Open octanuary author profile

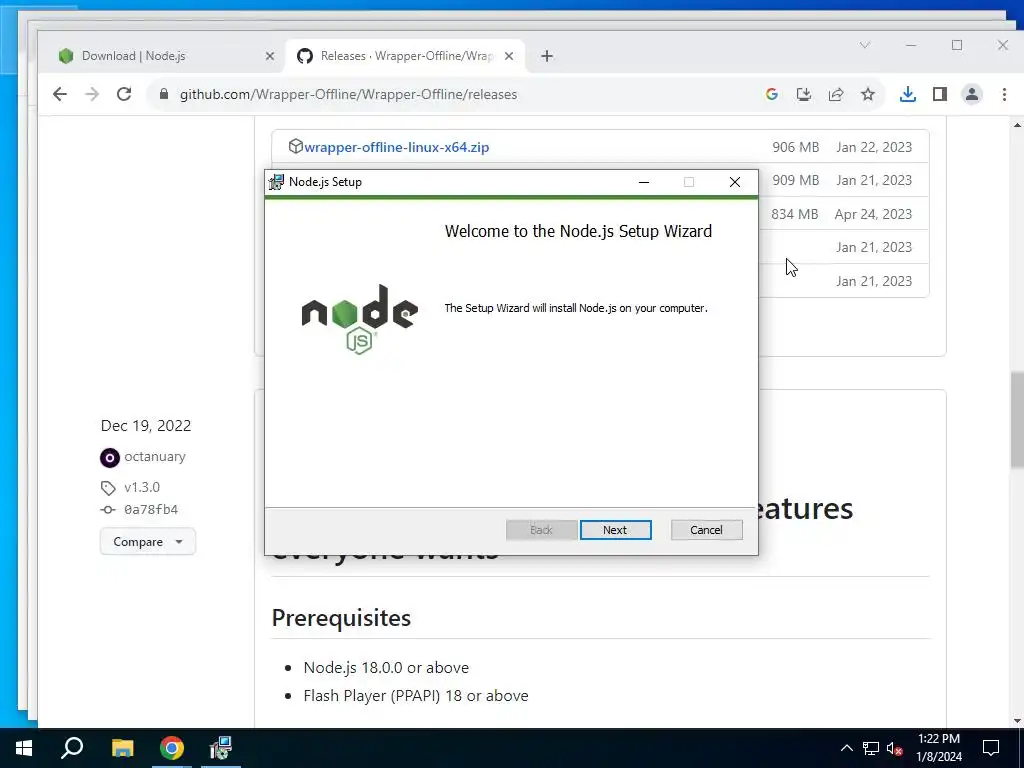pos(155,456)
